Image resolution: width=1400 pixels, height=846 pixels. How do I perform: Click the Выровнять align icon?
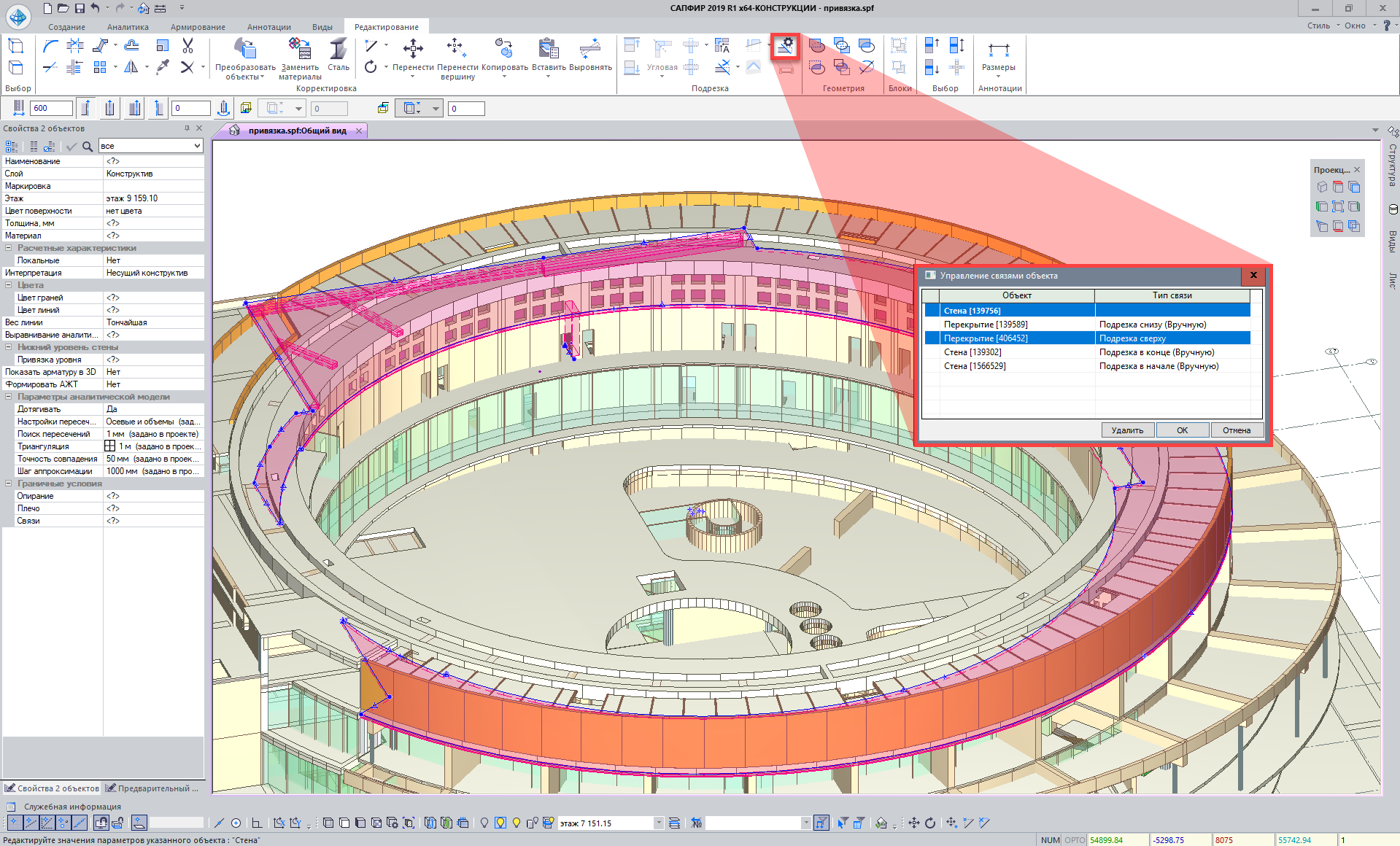coord(590,50)
